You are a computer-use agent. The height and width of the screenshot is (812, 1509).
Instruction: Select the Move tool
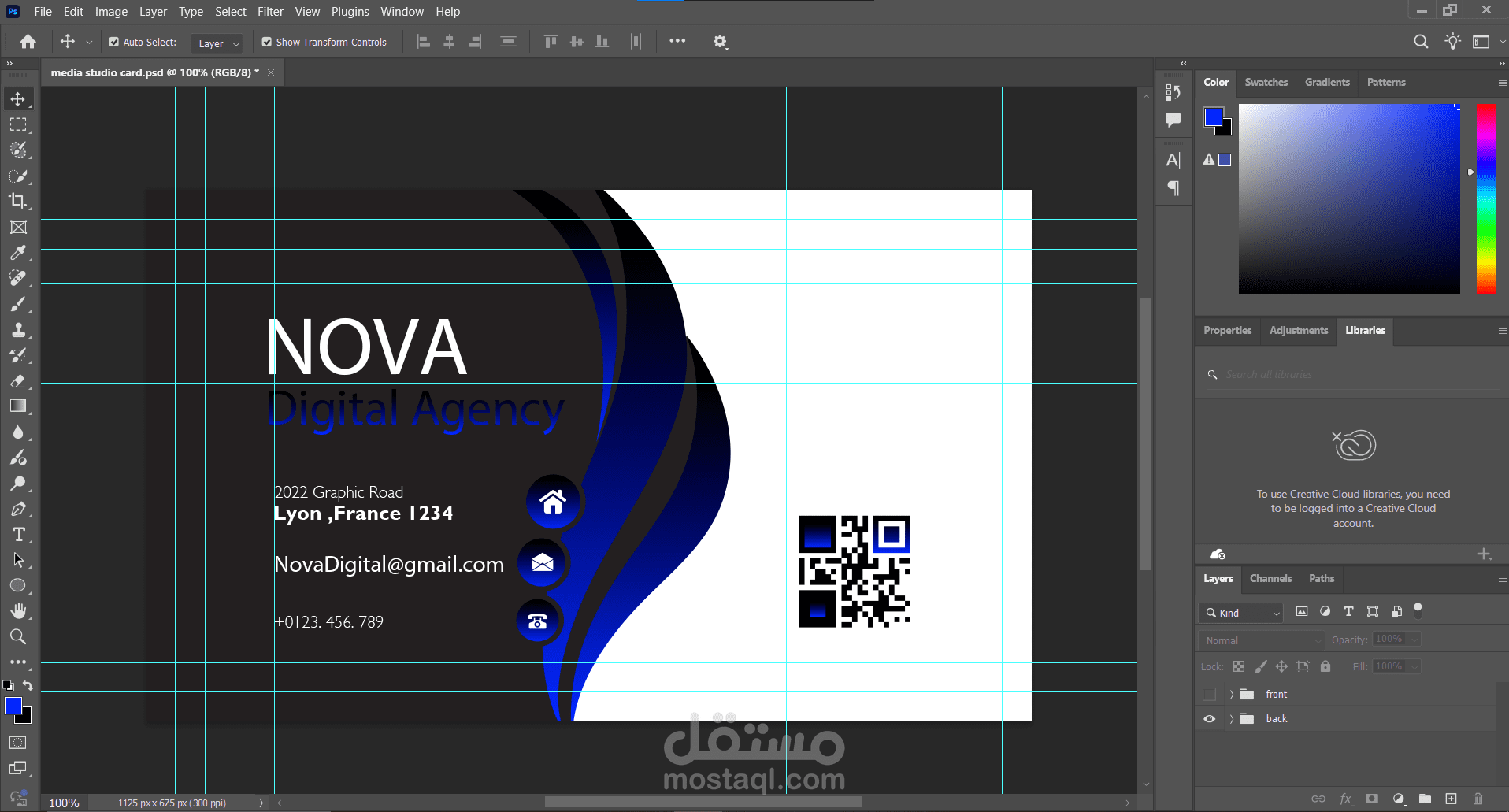tap(18, 99)
